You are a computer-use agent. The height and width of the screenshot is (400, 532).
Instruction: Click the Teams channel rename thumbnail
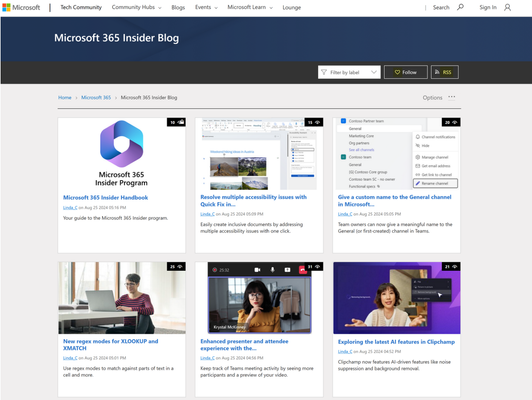pos(397,154)
